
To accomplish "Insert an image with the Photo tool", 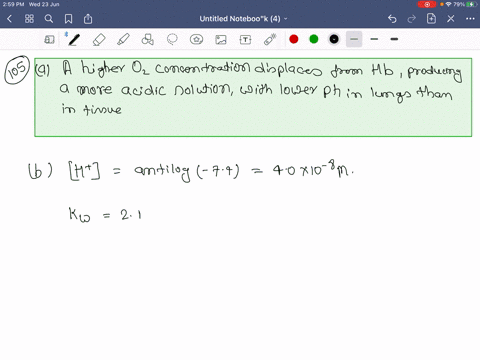I will 221,40.
